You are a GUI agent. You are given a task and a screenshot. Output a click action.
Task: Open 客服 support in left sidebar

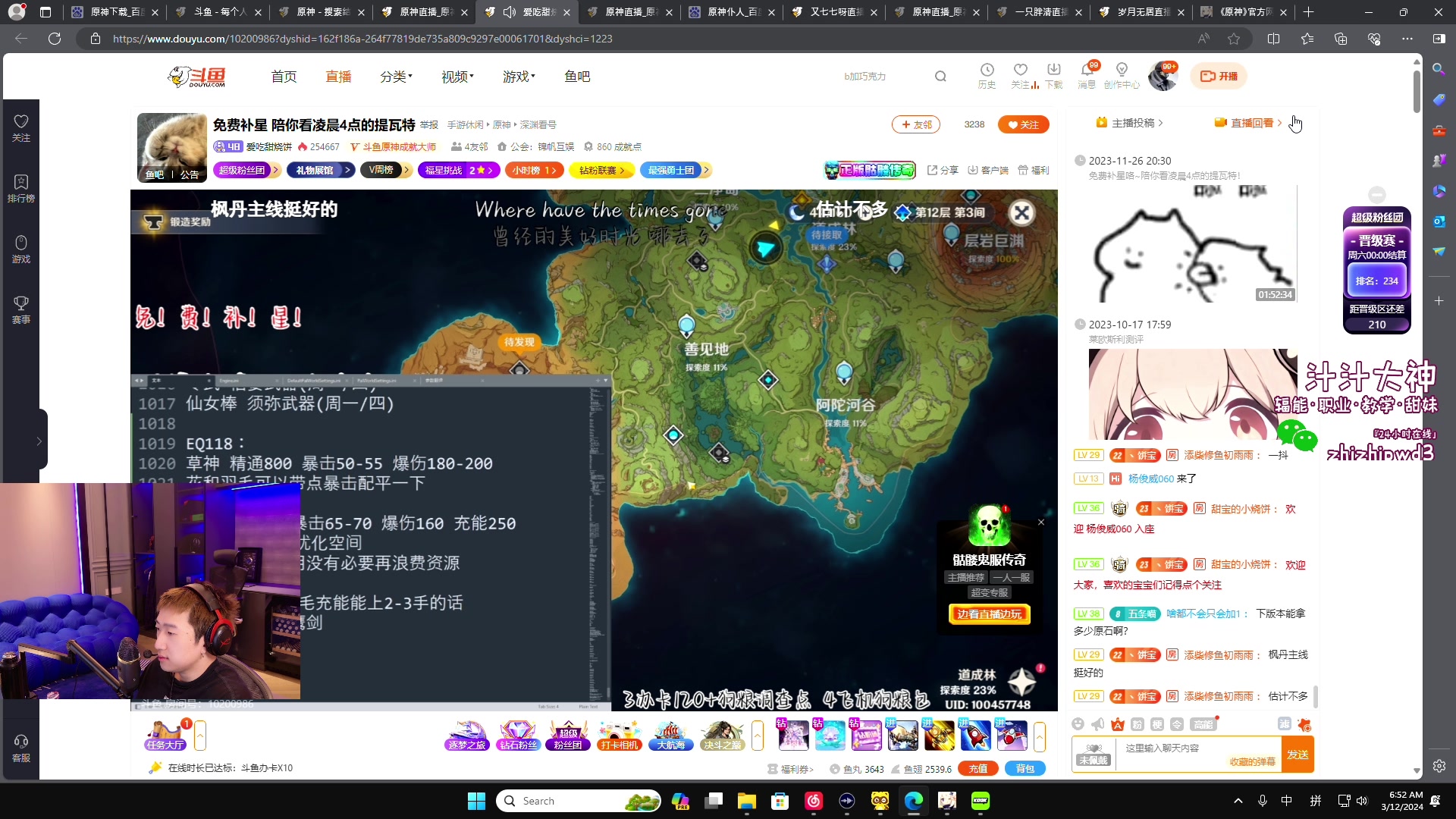point(20,748)
